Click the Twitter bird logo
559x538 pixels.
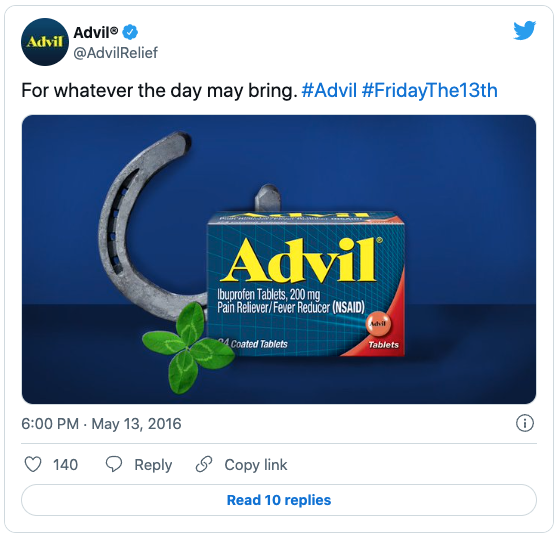[x=524, y=30]
